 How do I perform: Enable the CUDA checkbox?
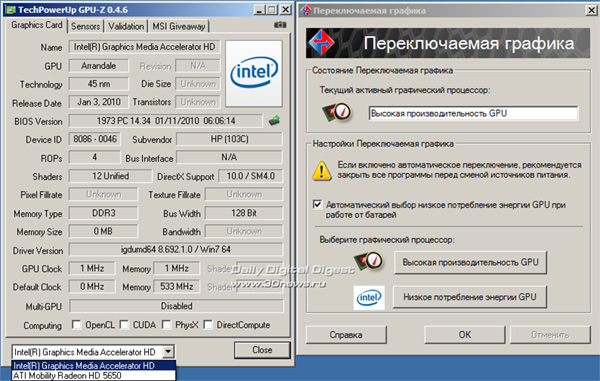pos(124,325)
